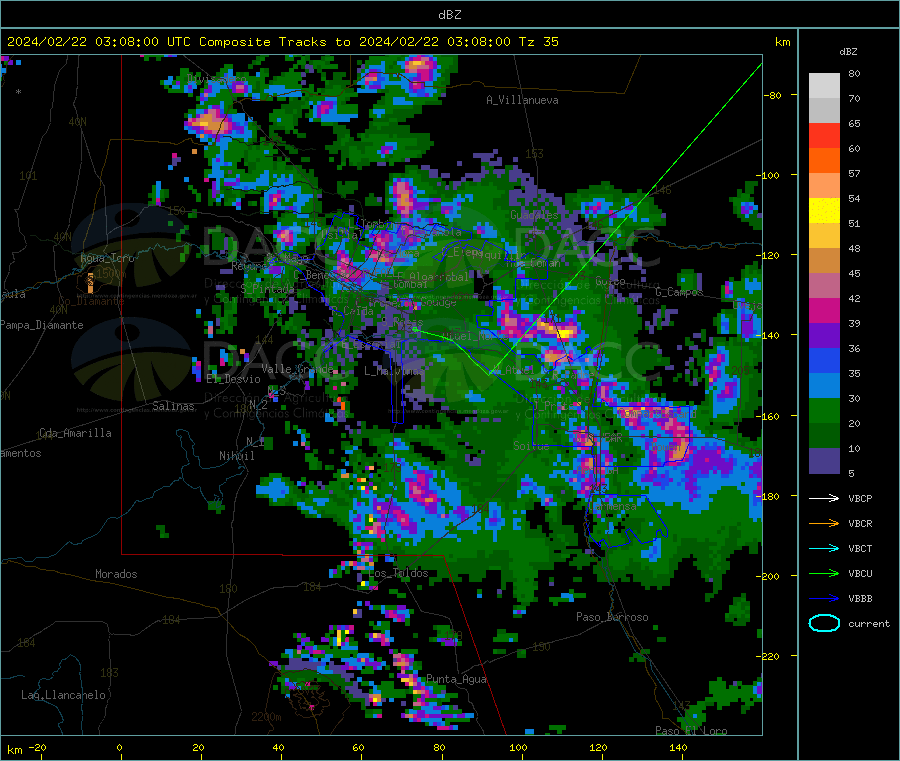Click the cyan 'current' ellipse in legend
900x761 pixels.
point(824,623)
